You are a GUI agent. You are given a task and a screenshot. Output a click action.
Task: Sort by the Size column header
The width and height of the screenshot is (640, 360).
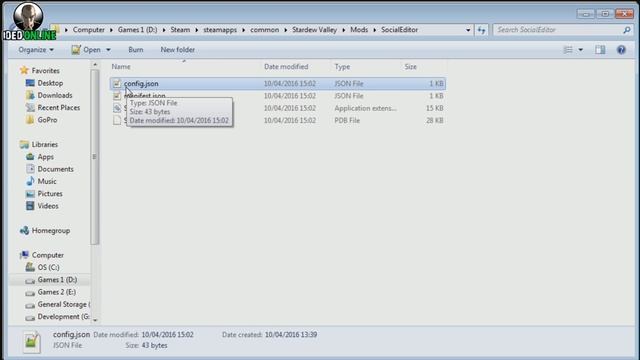411,67
